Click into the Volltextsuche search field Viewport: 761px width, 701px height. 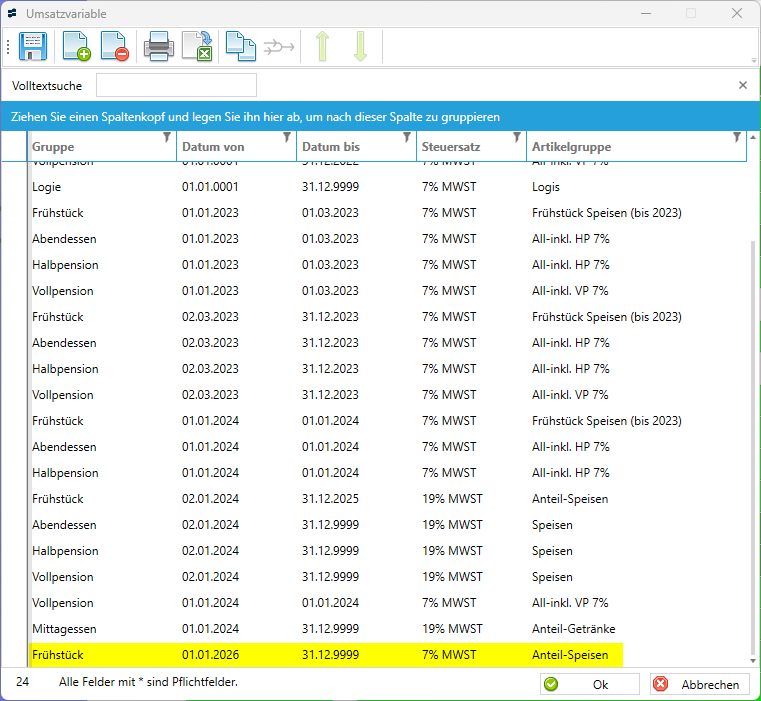tap(176, 86)
